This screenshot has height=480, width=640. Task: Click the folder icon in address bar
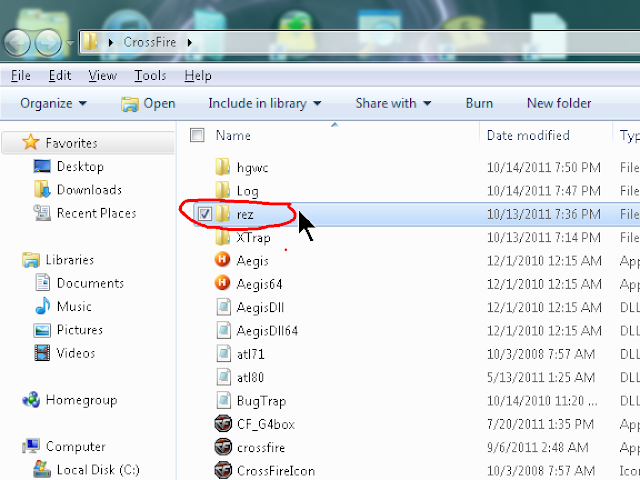(x=91, y=42)
